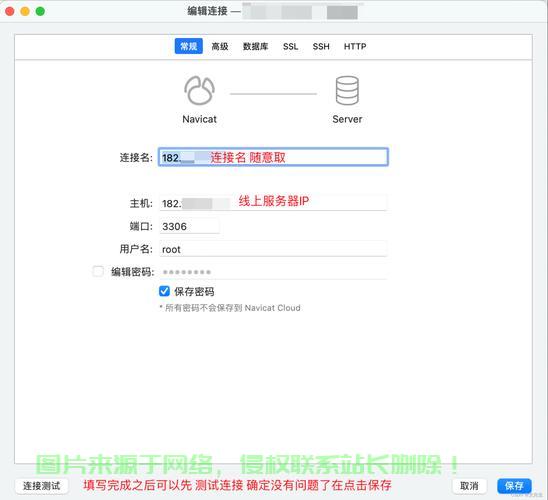This screenshot has width=548, height=500.
Task: Click the 端口 field showing 3306
Action: tap(189, 226)
